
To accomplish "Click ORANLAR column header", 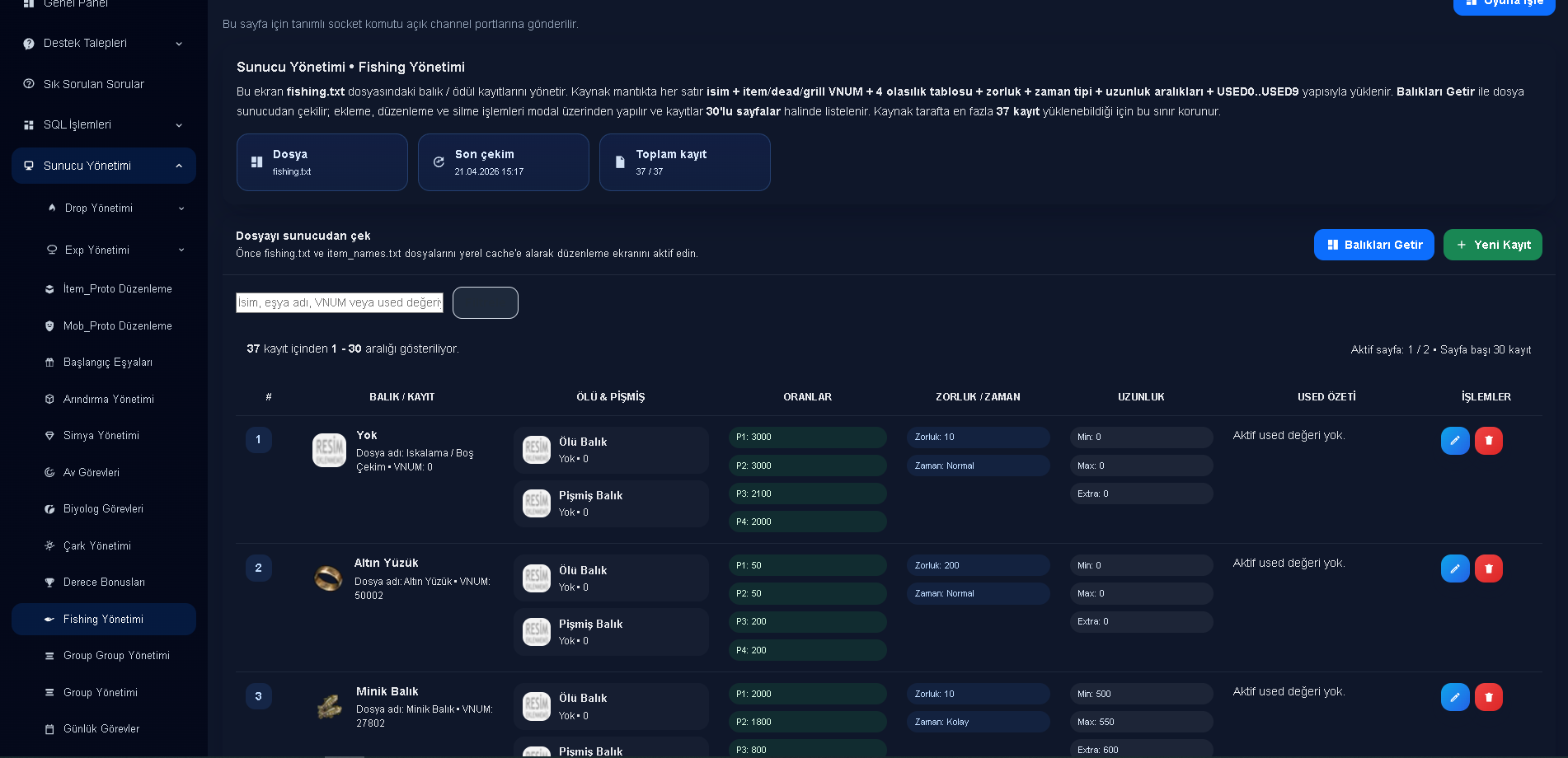I will (808, 397).
